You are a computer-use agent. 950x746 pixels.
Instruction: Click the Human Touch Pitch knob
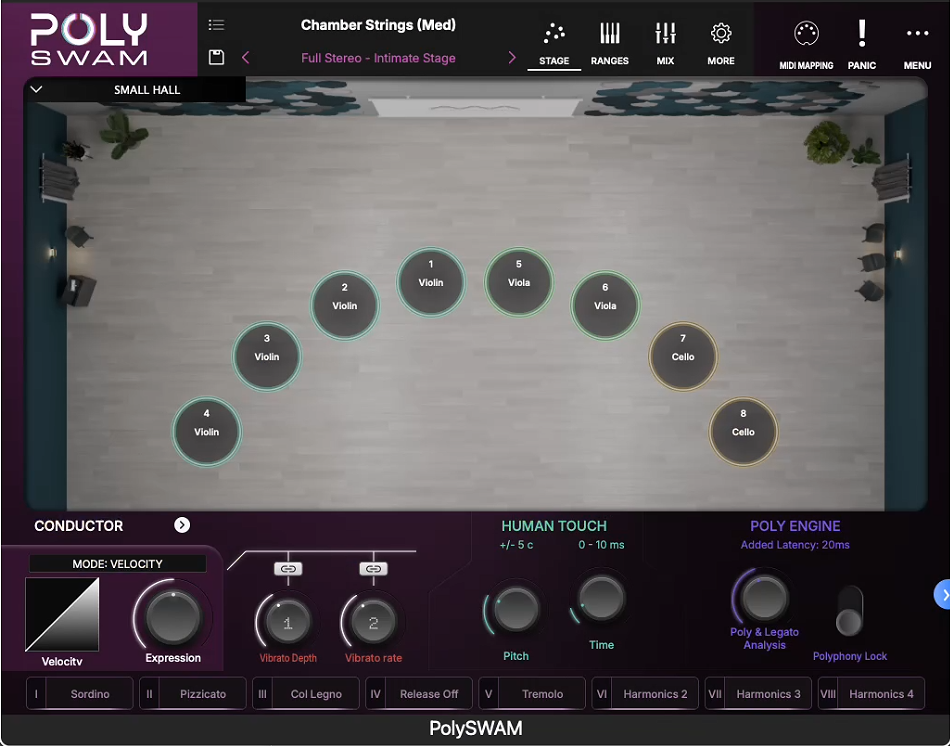(516, 611)
